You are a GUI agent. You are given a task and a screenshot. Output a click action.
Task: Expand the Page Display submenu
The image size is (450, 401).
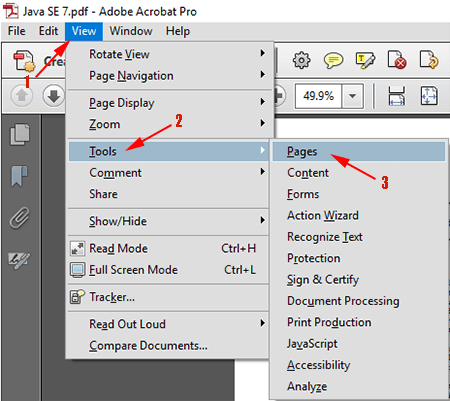tap(169, 103)
